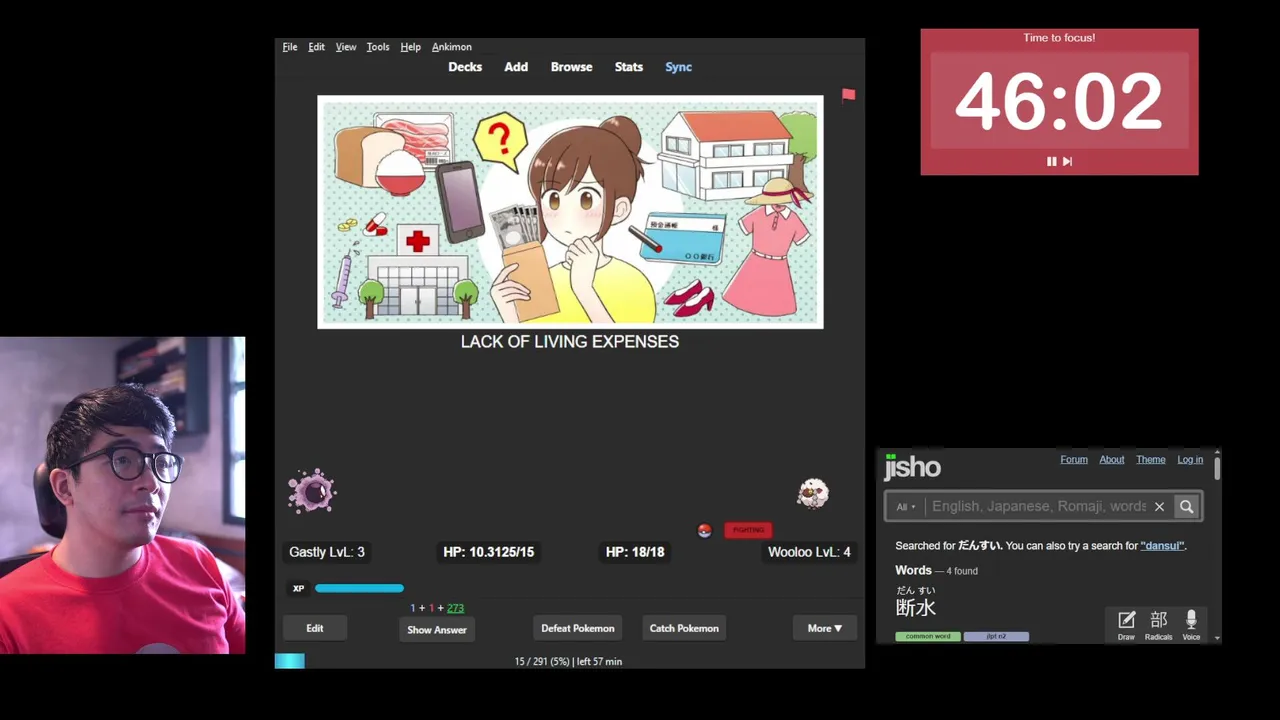
Task: Click the red Fighting type badge
Action: [x=748, y=530]
